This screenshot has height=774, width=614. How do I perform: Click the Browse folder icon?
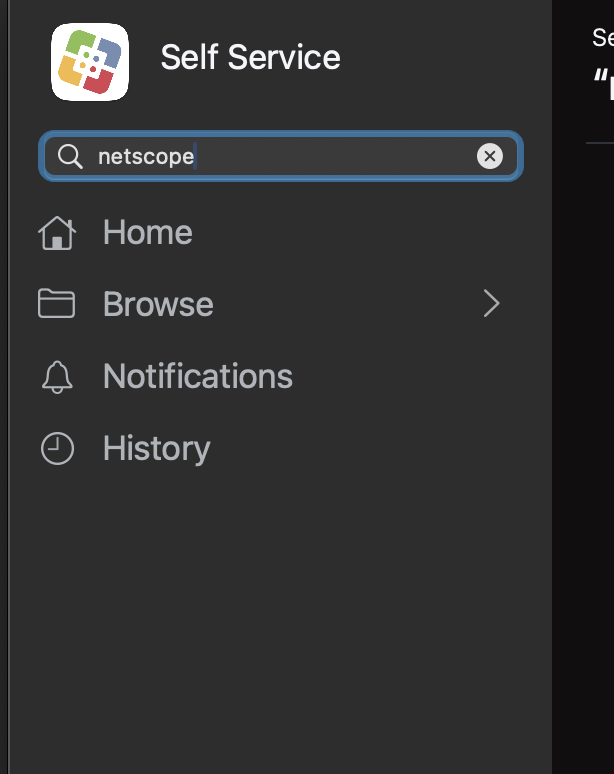click(x=56, y=303)
